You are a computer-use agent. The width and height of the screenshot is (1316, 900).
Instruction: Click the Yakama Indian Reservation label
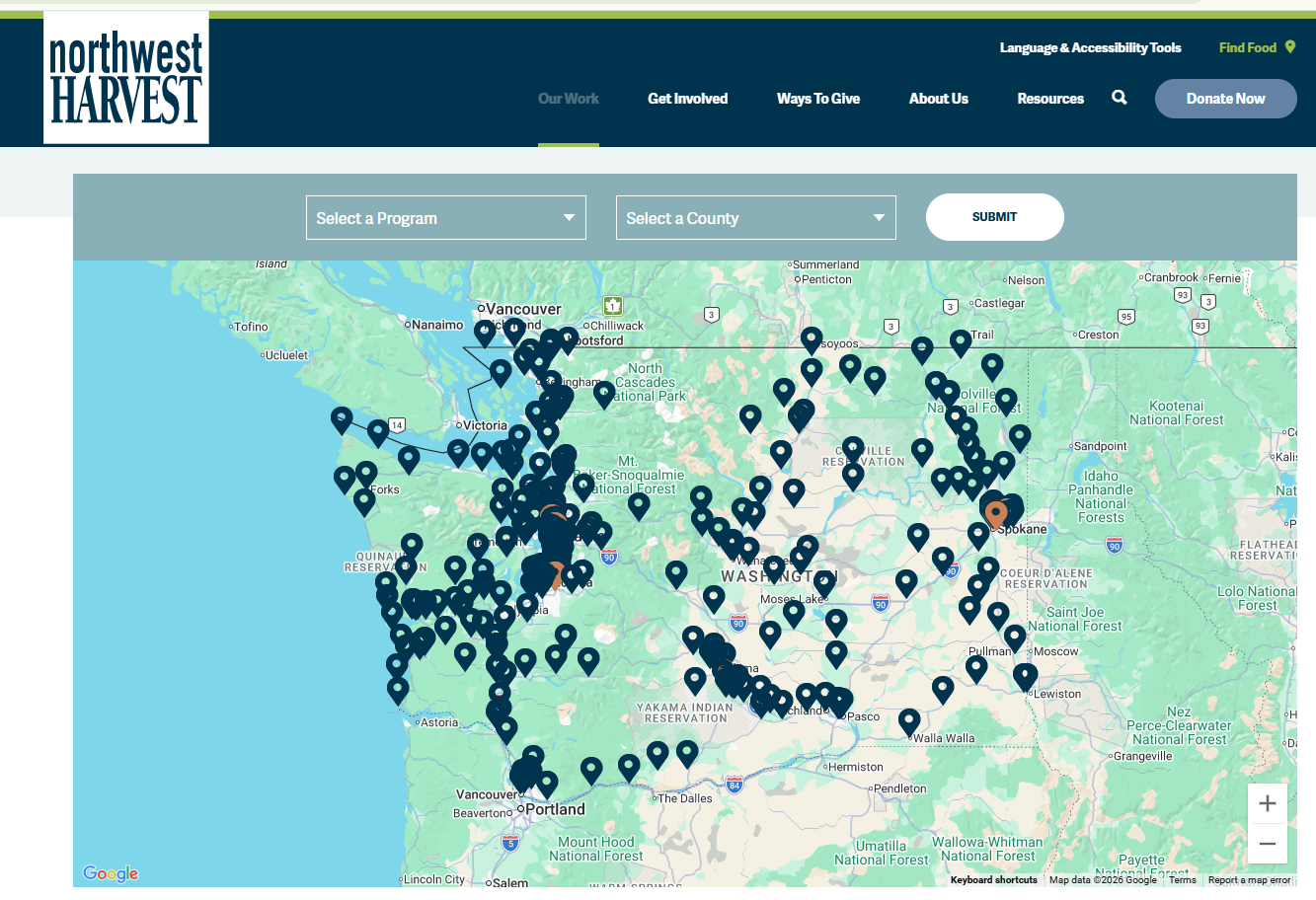(x=685, y=712)
